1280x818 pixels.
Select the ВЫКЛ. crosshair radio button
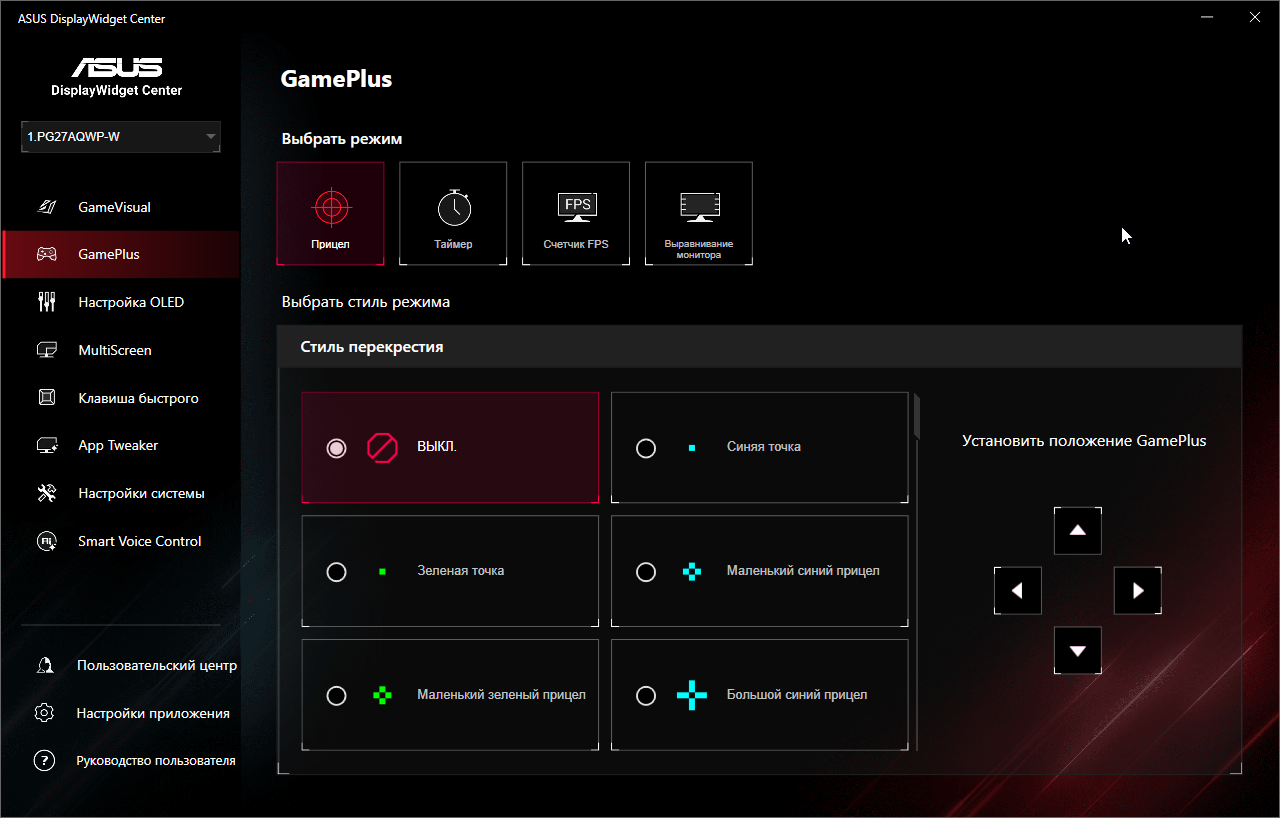point(337,448)
